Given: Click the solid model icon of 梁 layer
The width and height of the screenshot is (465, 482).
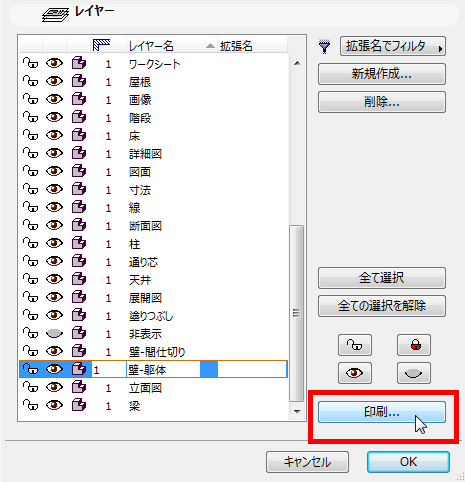Looking at the screenshot, I should [79, 405].
